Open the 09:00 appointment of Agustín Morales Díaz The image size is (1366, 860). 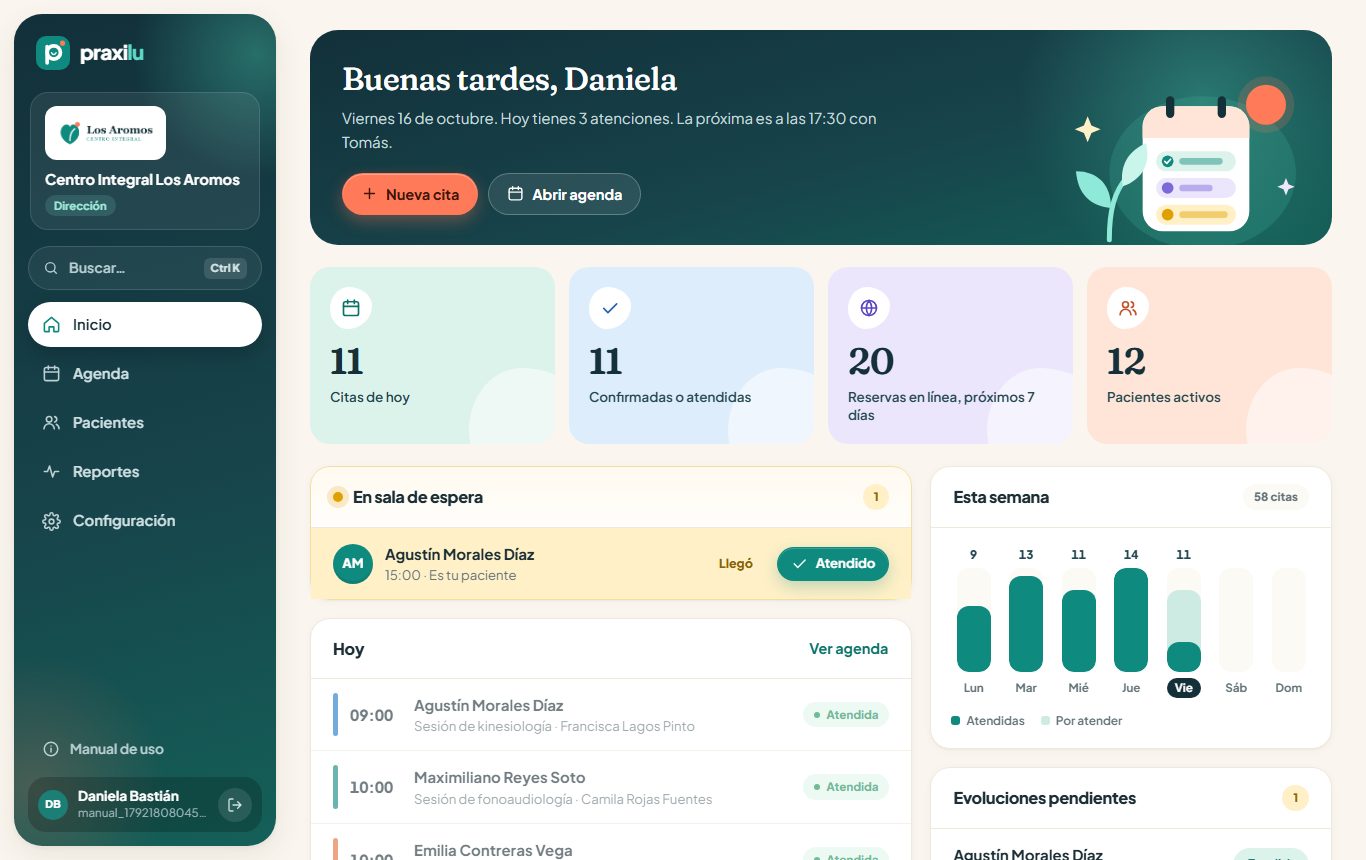click(611, 715)
